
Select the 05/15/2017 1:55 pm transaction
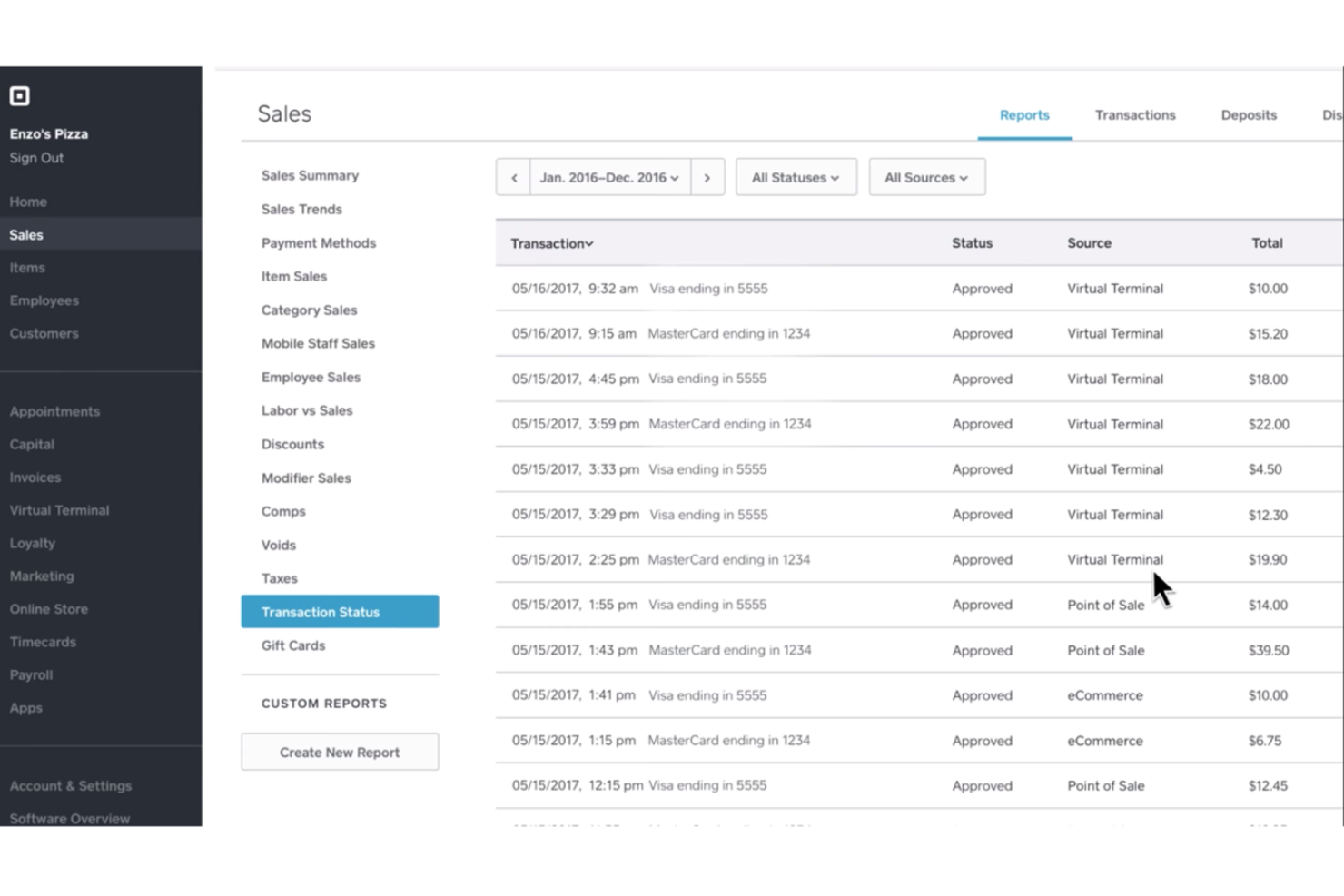[x=919, y=605]
